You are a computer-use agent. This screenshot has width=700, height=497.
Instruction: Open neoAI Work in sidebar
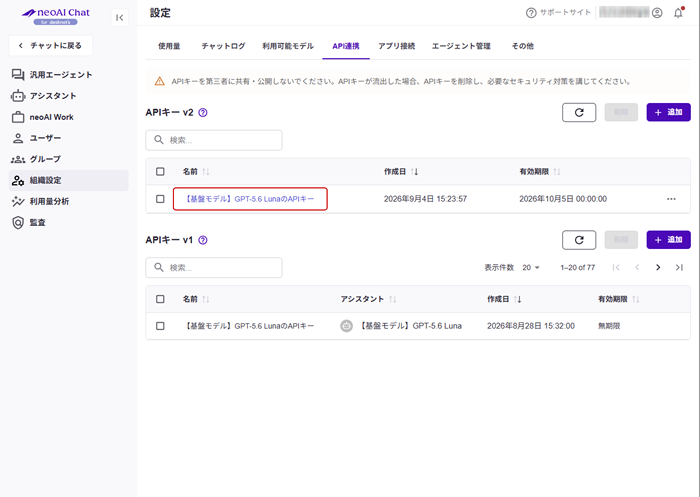pyautogui.click(x=68, y=117)
